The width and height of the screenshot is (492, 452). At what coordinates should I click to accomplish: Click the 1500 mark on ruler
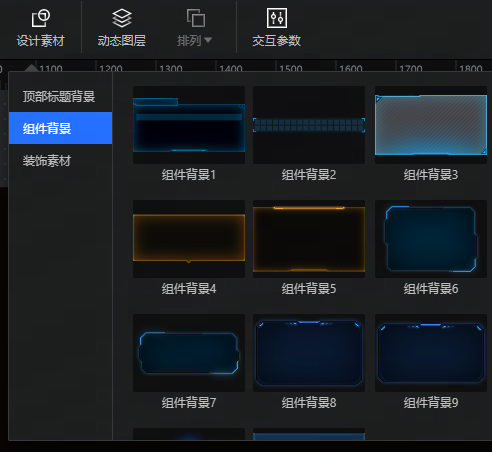(291, 68)
